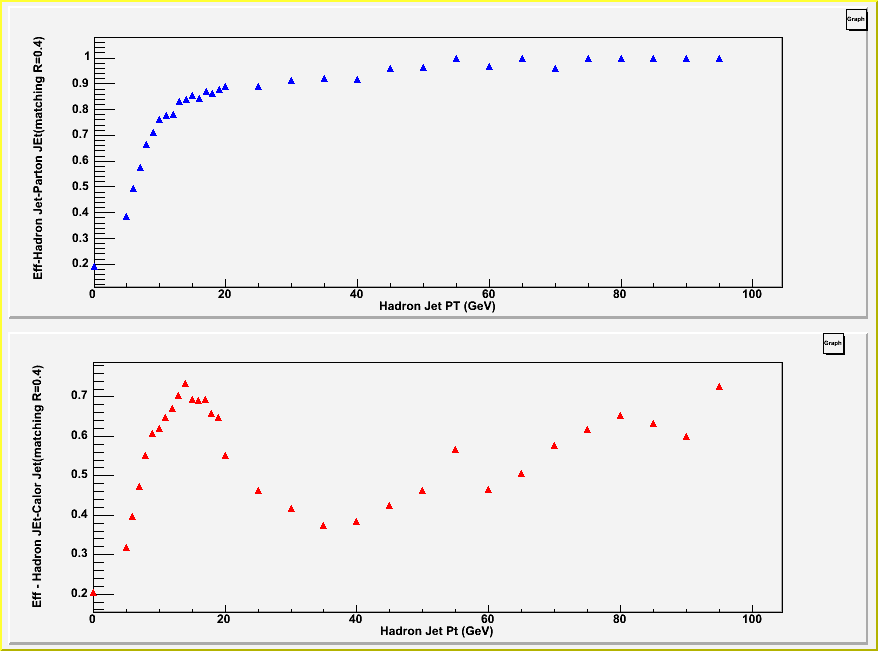
Task: Click the red triangle marker at 80 GeV
Action: pos(620,416)
